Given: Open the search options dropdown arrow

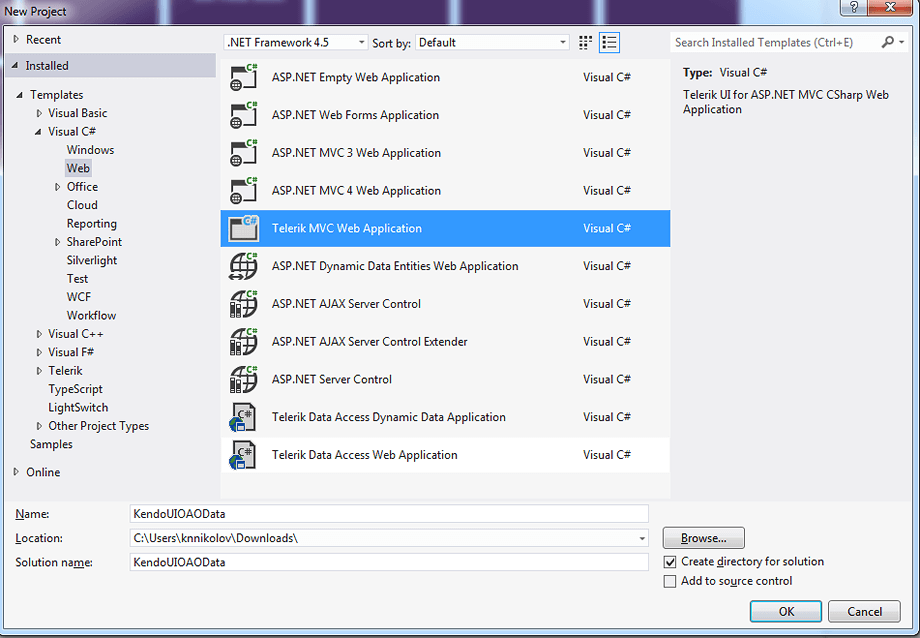Looking at the screenshot, I should tap(902, 42).
